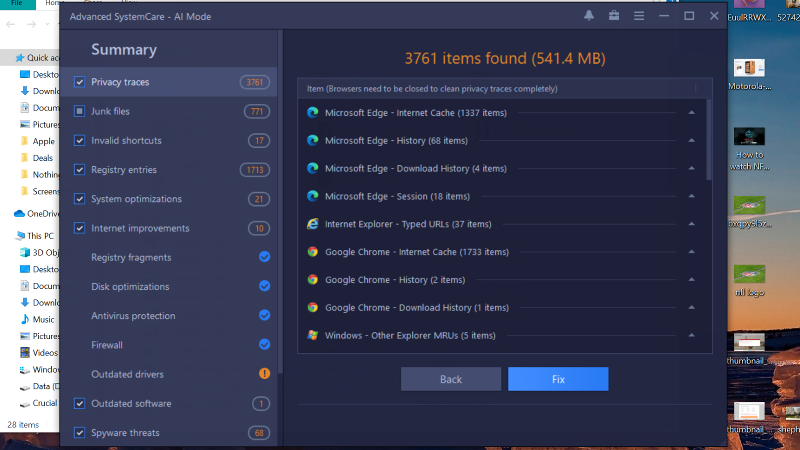Click the Chrome icon beside History row
This screenshot has width=800, height=450.
[x=313, y=280]
